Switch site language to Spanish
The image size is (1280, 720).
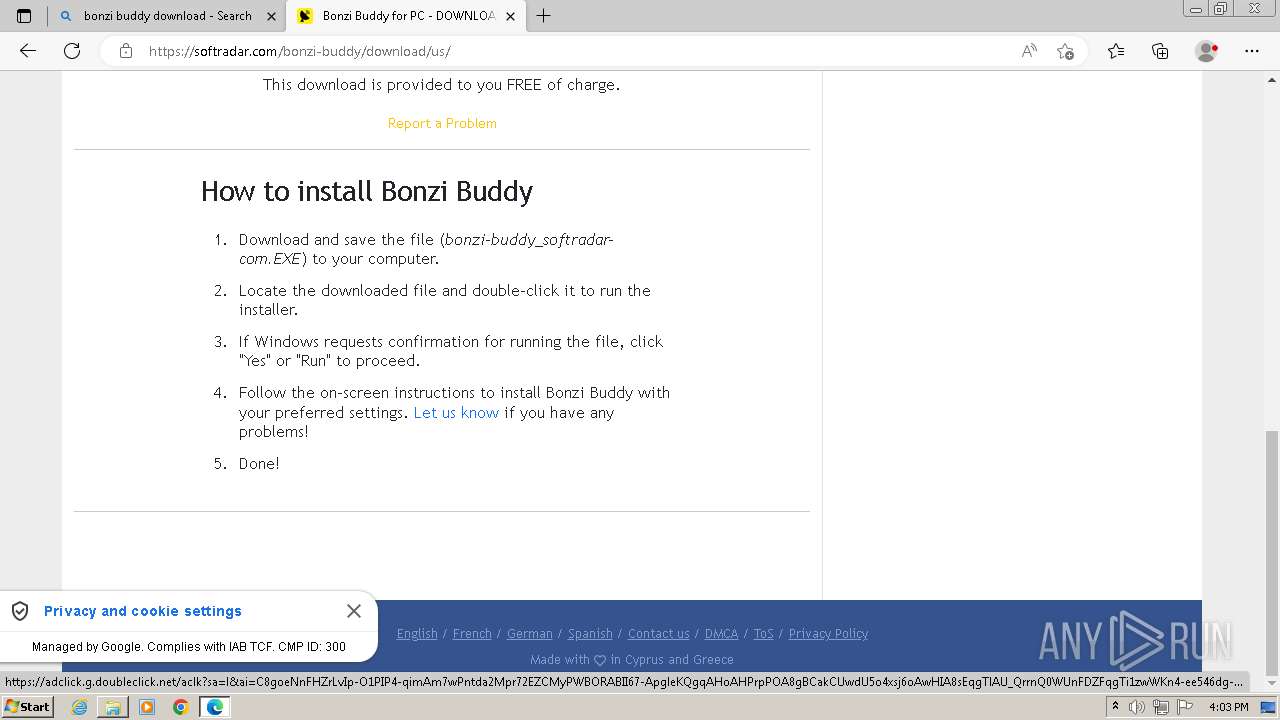[590, 634]
